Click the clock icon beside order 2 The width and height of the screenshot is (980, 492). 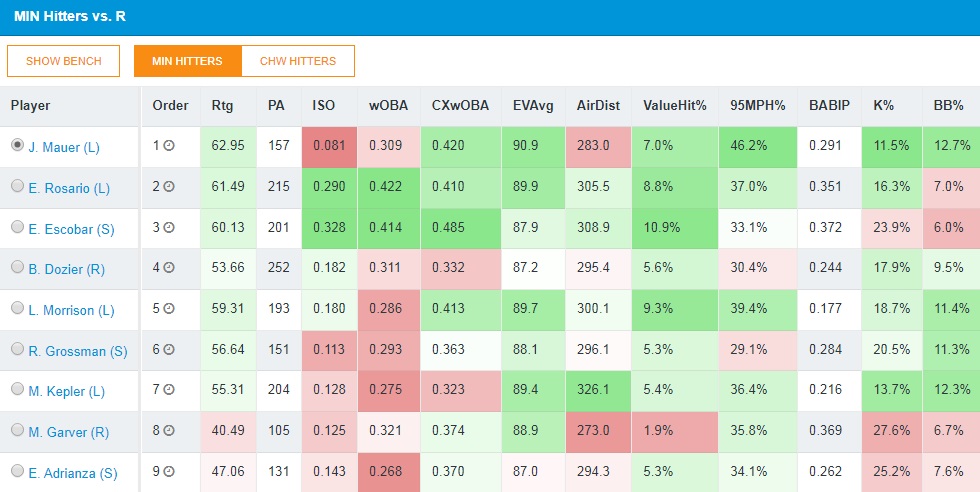coord(169,186)
